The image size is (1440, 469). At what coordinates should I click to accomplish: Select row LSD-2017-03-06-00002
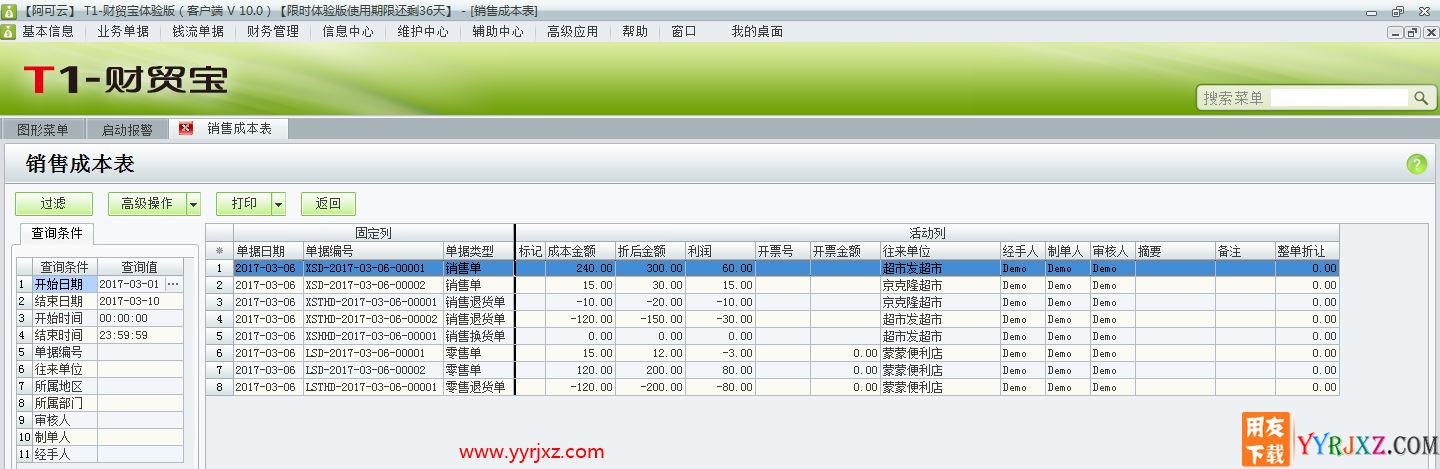click(772, 370)
